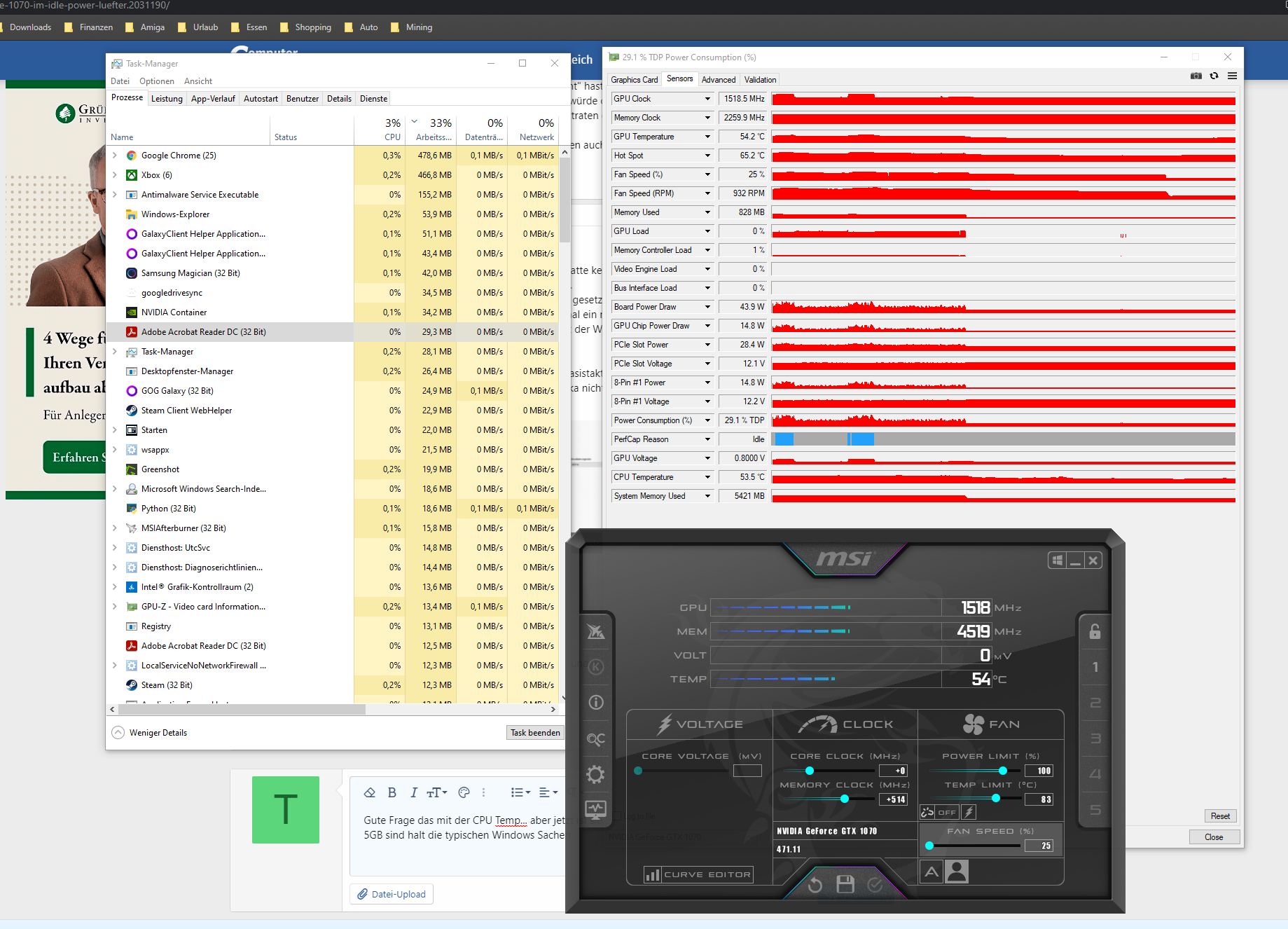Viewport: 1288px width, 929px height.
Task: Open the Fan Speed (RPM) sensor dropdown
Action: coord(707,193)
